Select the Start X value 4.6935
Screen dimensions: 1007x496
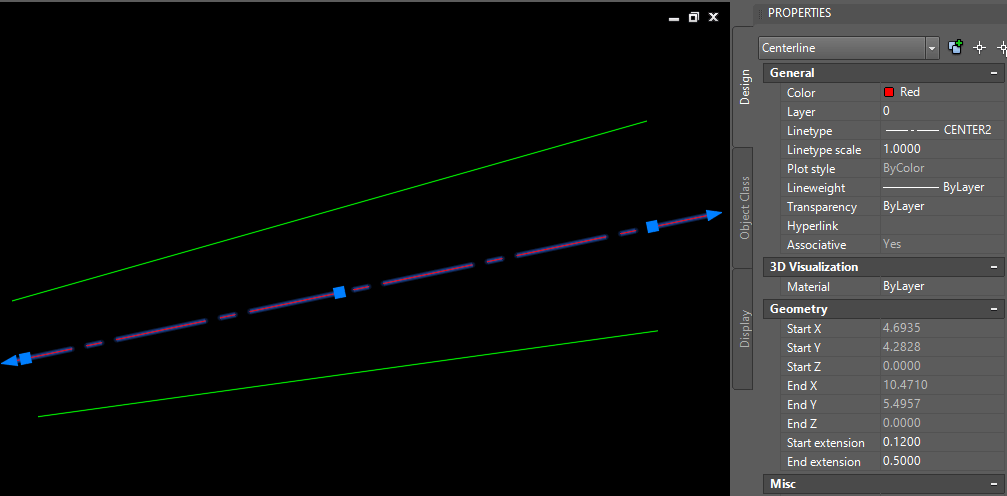click(902, 328)
